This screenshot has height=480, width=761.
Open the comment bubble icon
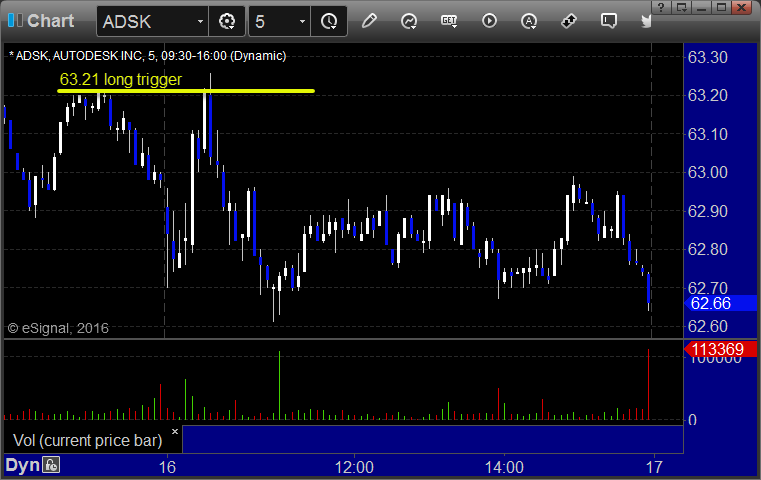[x=609, y=21]
